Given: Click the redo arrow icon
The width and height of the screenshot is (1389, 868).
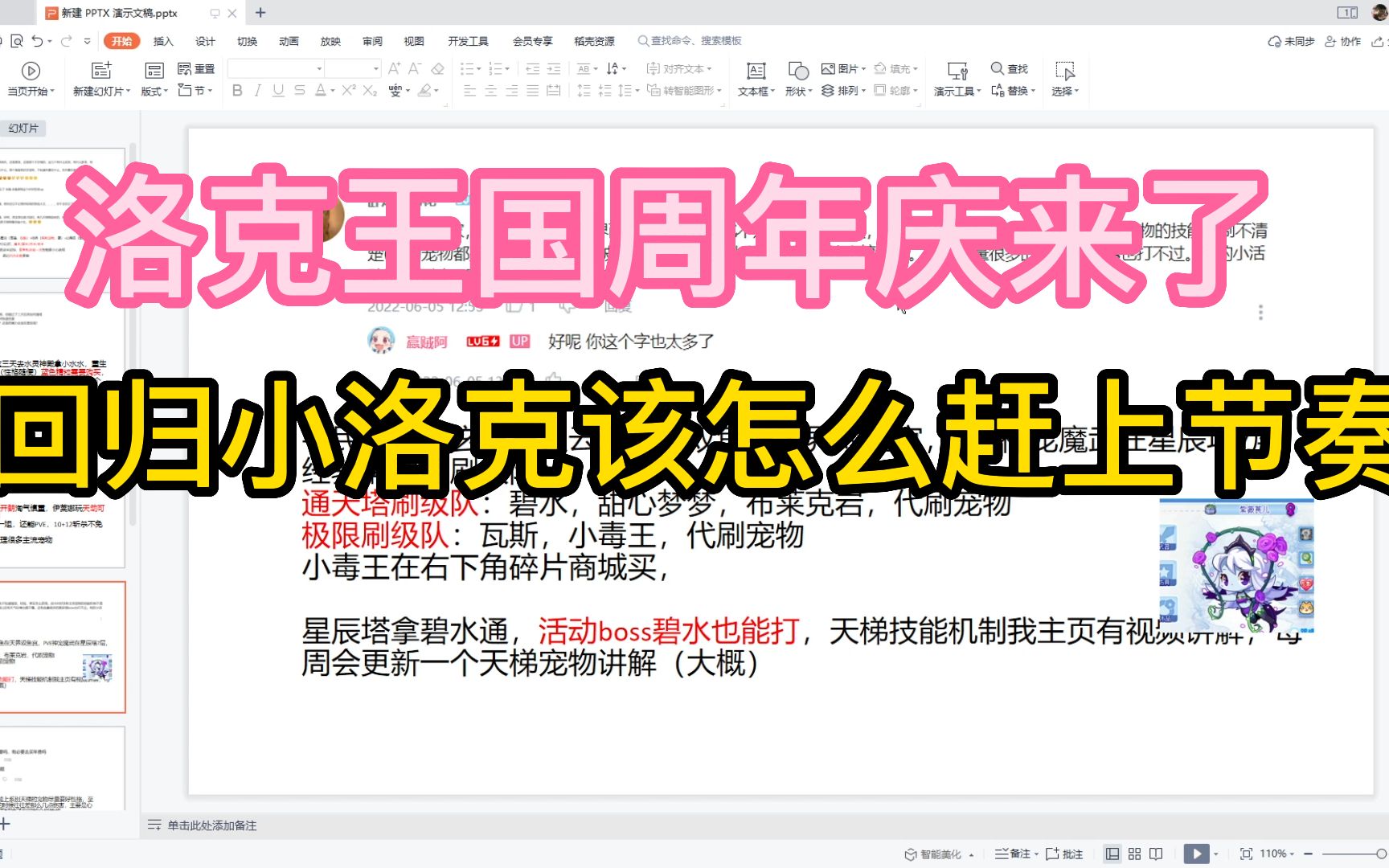Looking at the screenshot, I should [67, 41].
